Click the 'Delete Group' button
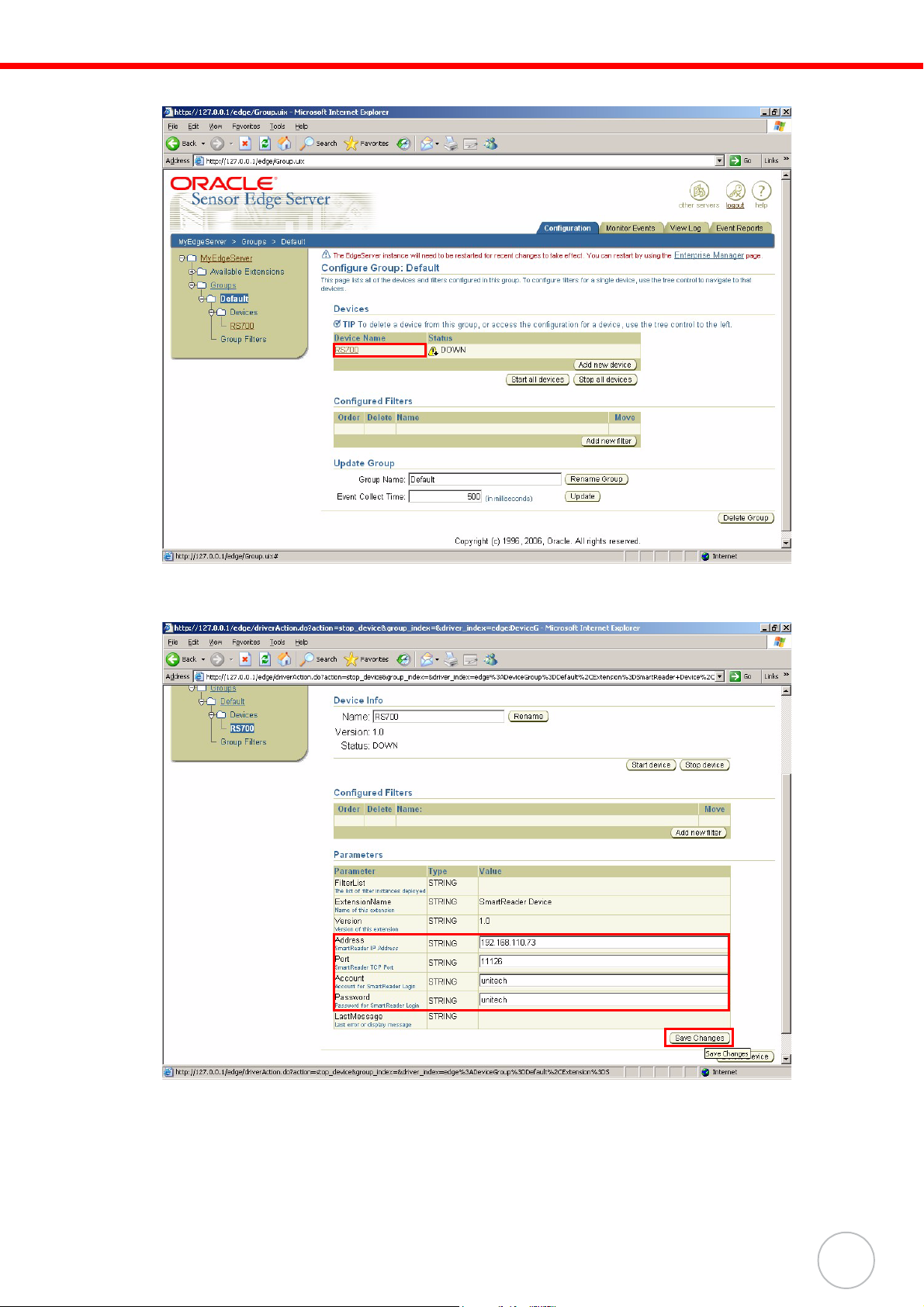This screenshot has width=924, height=1307. (x=746, y=518)
